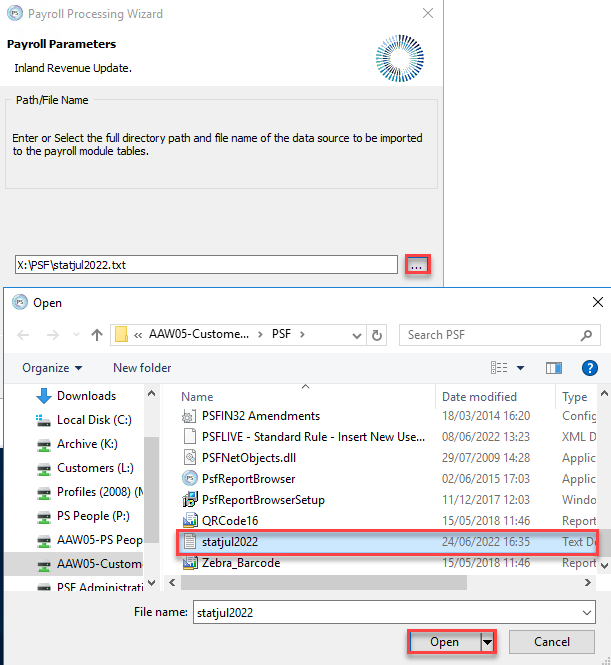Select the Downloads folder in the sidebar
The height and width of the screenshot is (665, 611).
click(x=86, y=396)
